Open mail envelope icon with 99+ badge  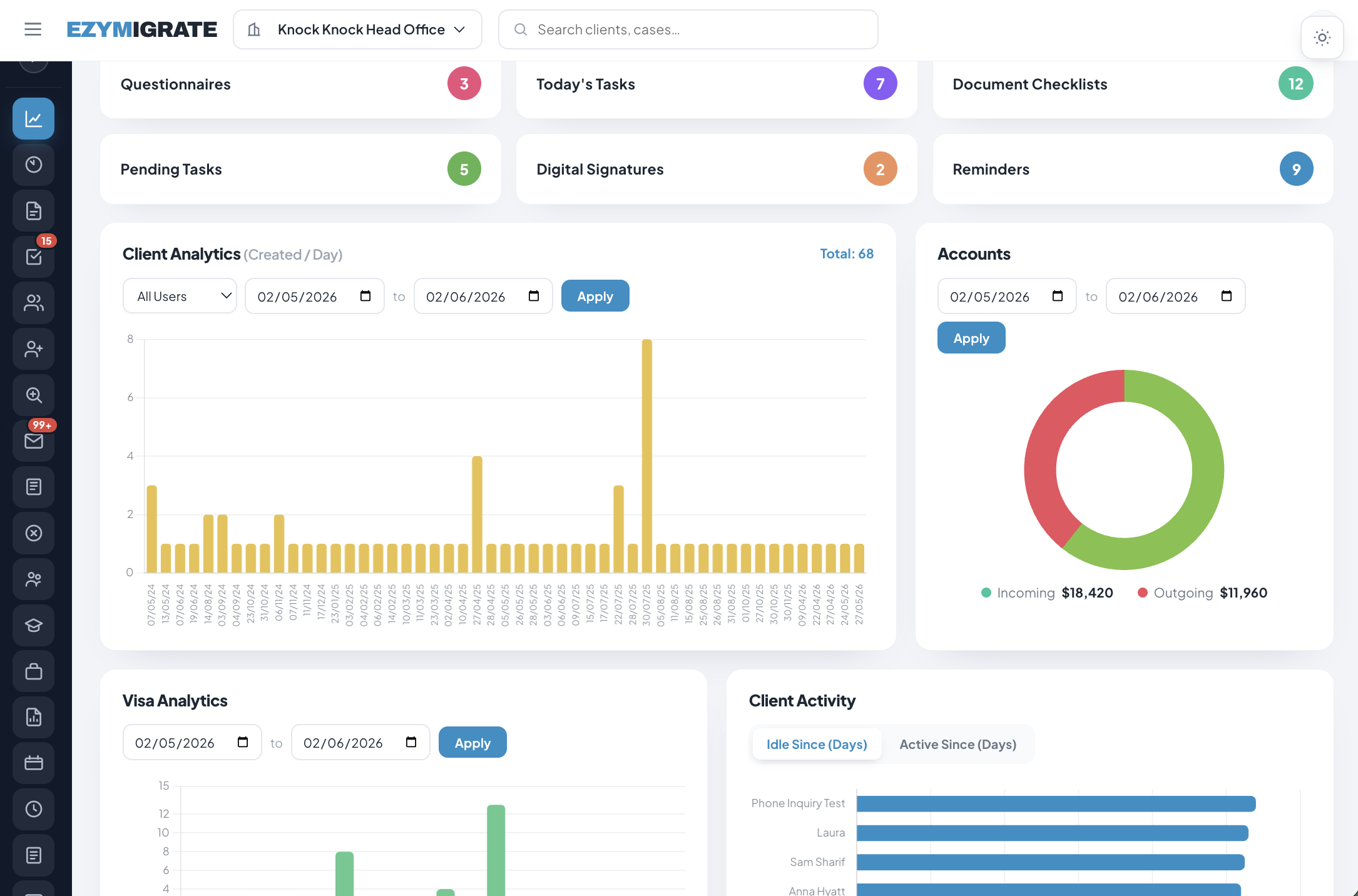(x=34, y=441)
